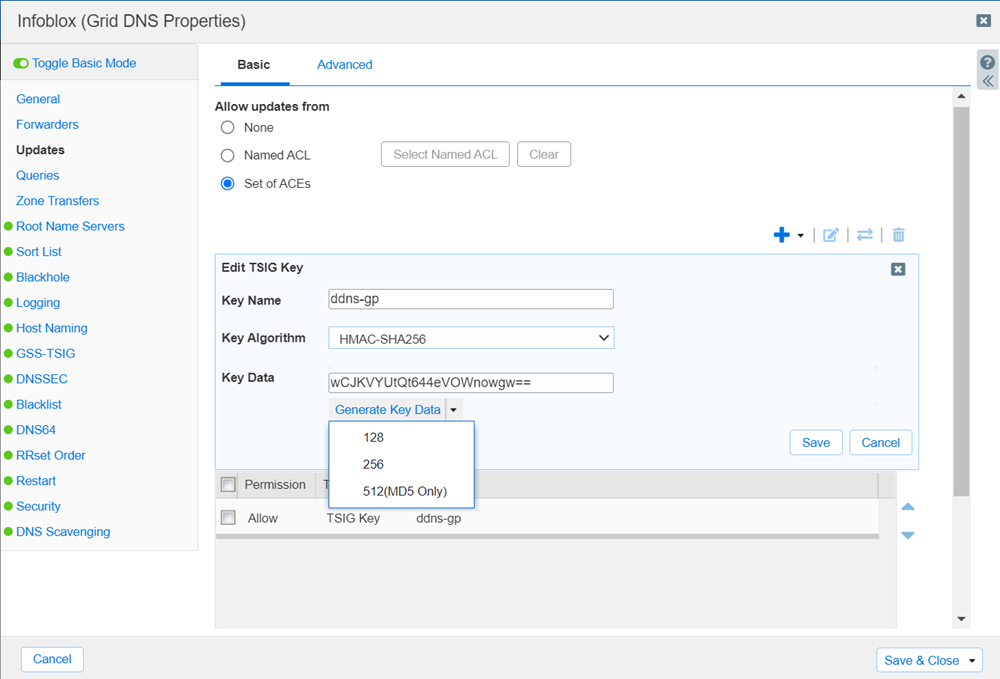Image resolution: width=1000 pixels, height=679 pixels.
Task: Open the Key Algorithm dropdown
Action: tap(471, 338)
